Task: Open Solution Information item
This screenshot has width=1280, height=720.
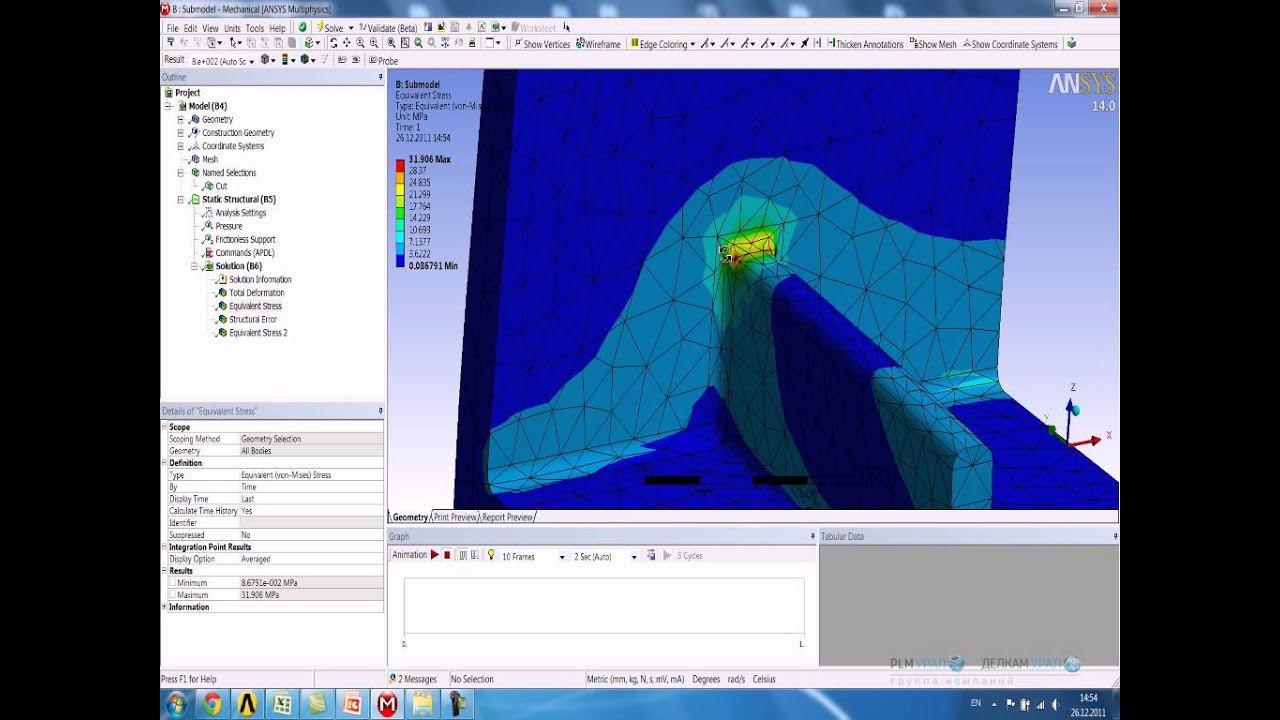Action: 260,279
